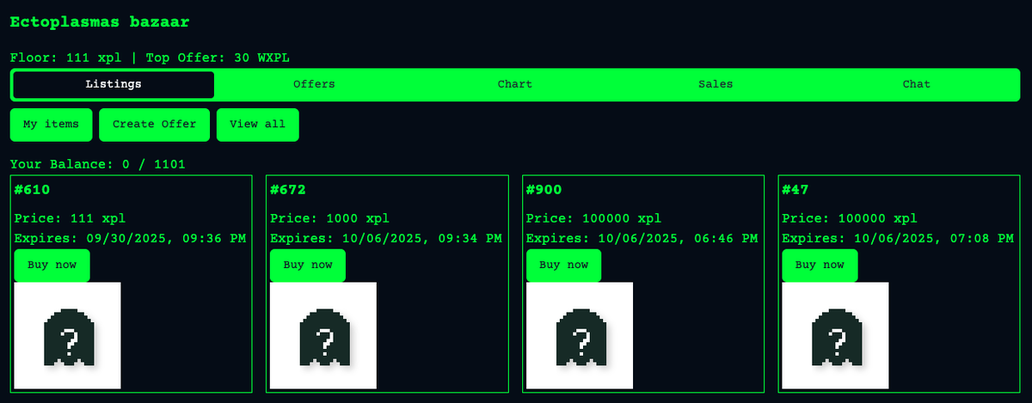Click the Your Balance text

[x=97, y=164]
